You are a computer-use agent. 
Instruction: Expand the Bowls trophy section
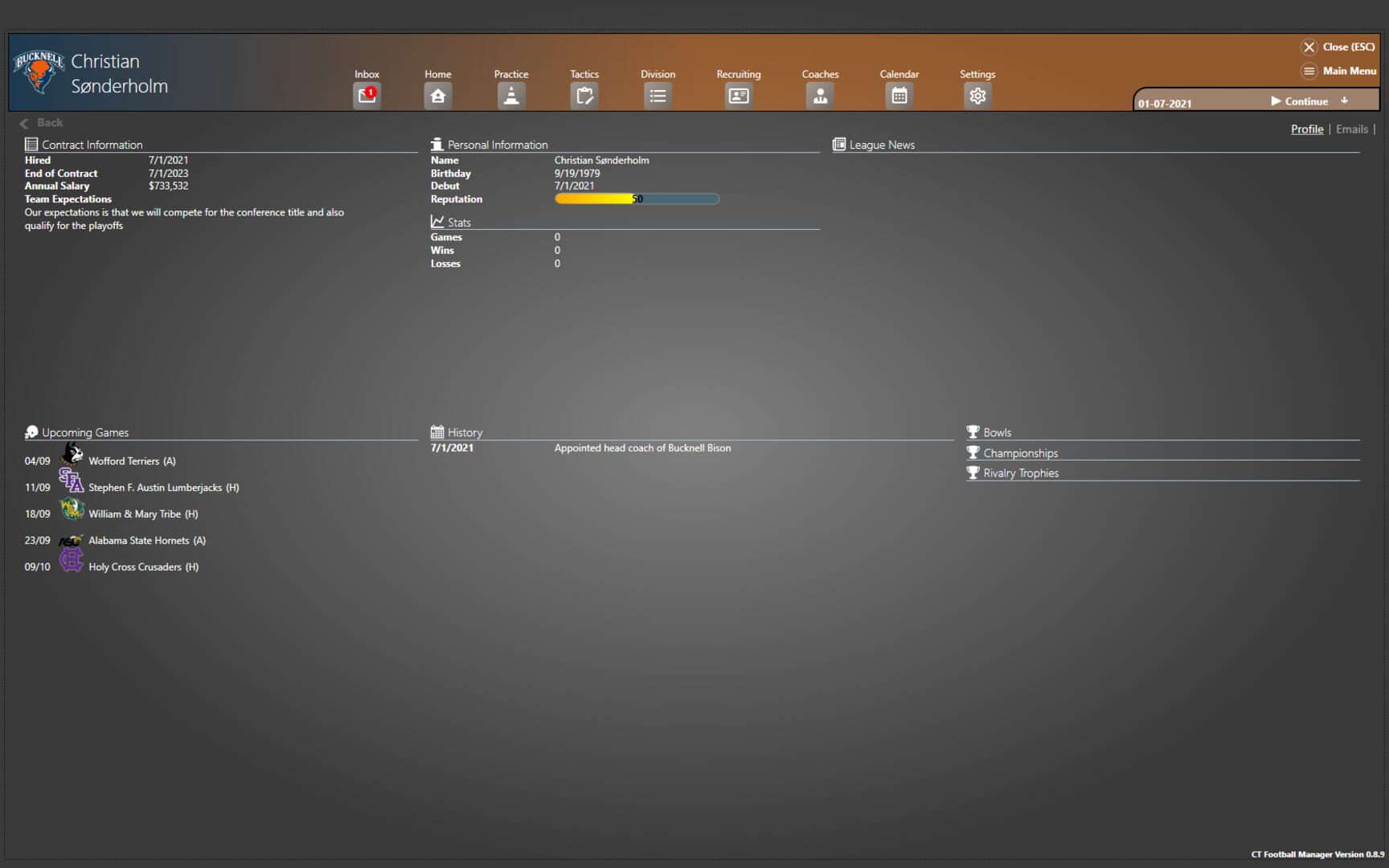tap(997, 432)
